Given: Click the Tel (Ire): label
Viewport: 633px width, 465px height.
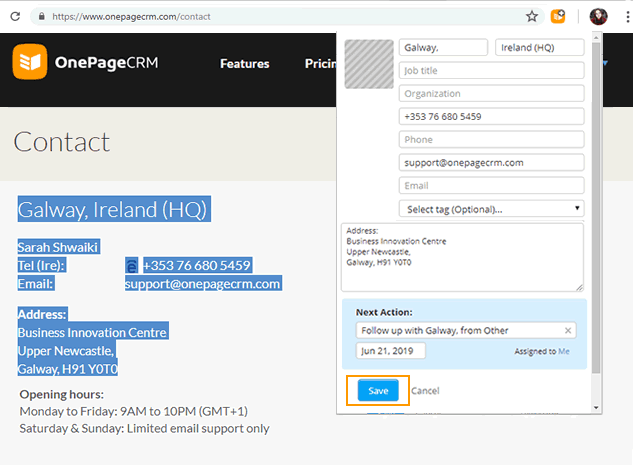Looking at the screenshot, I should click(x=42, y=266).
